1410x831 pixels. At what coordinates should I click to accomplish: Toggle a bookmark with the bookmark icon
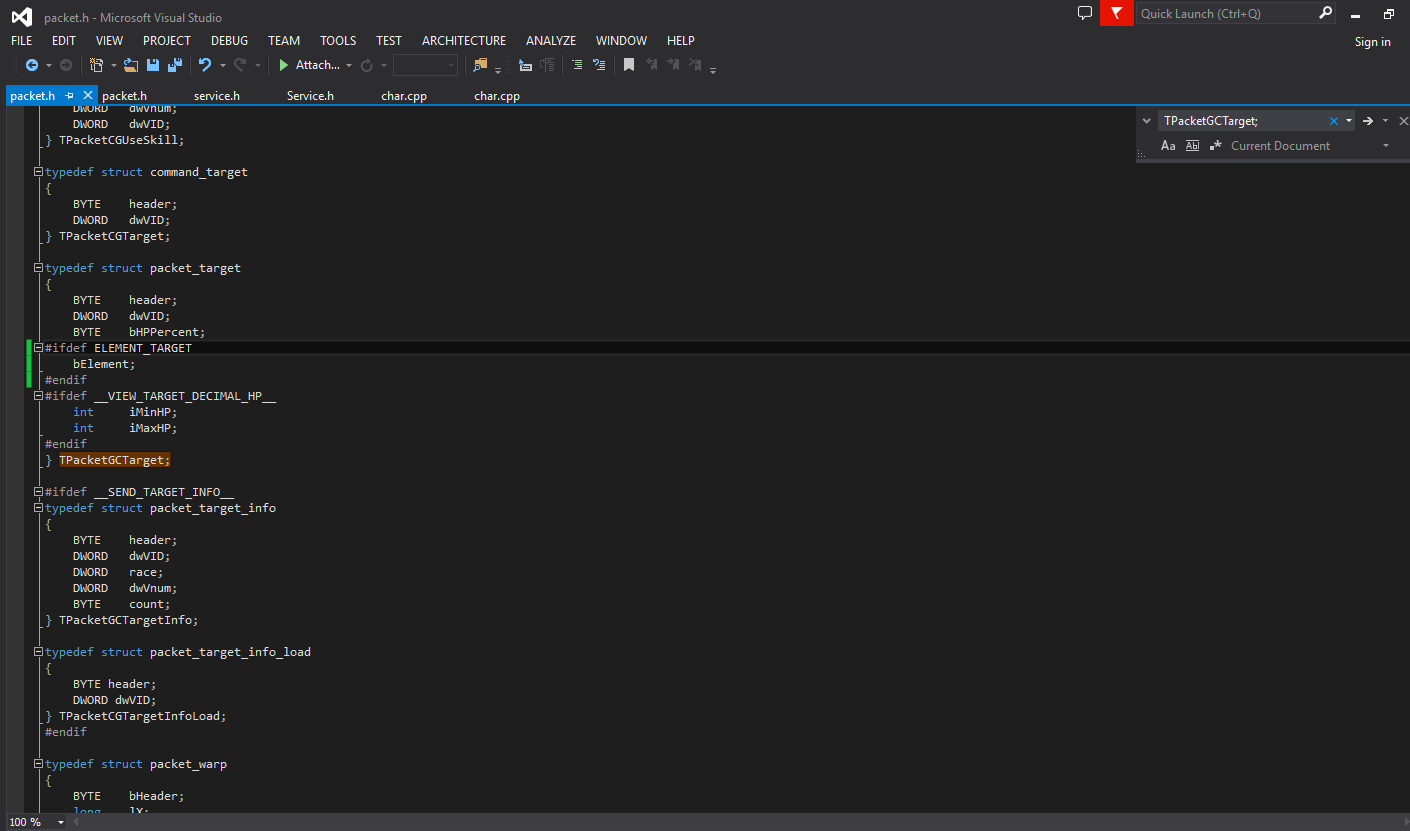(x=629, y=65)
